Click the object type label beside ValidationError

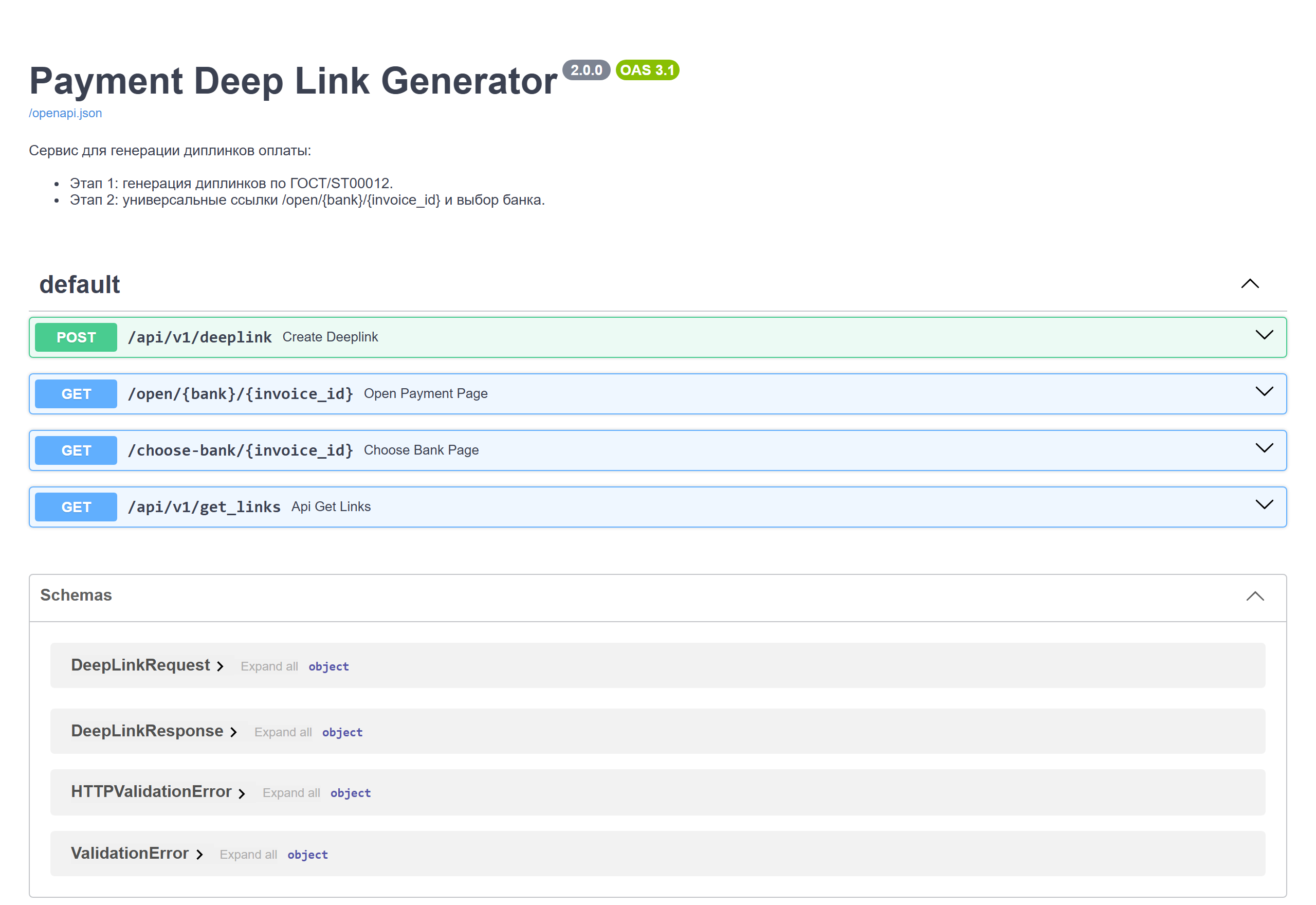coord(308,855)
